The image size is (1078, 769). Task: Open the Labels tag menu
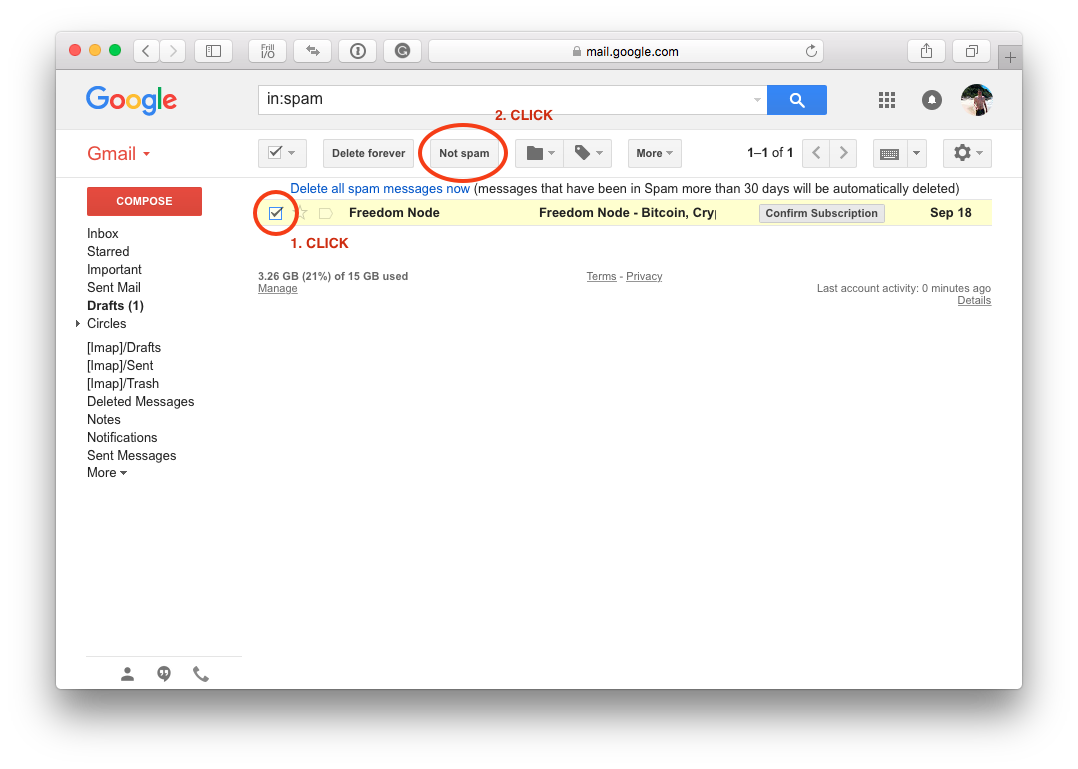588,153
